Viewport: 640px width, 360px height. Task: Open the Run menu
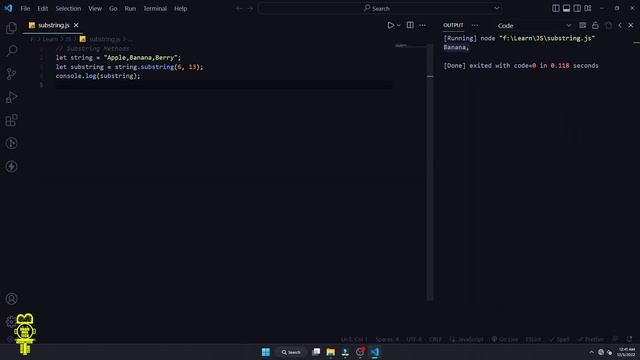(x=130, y=9)
